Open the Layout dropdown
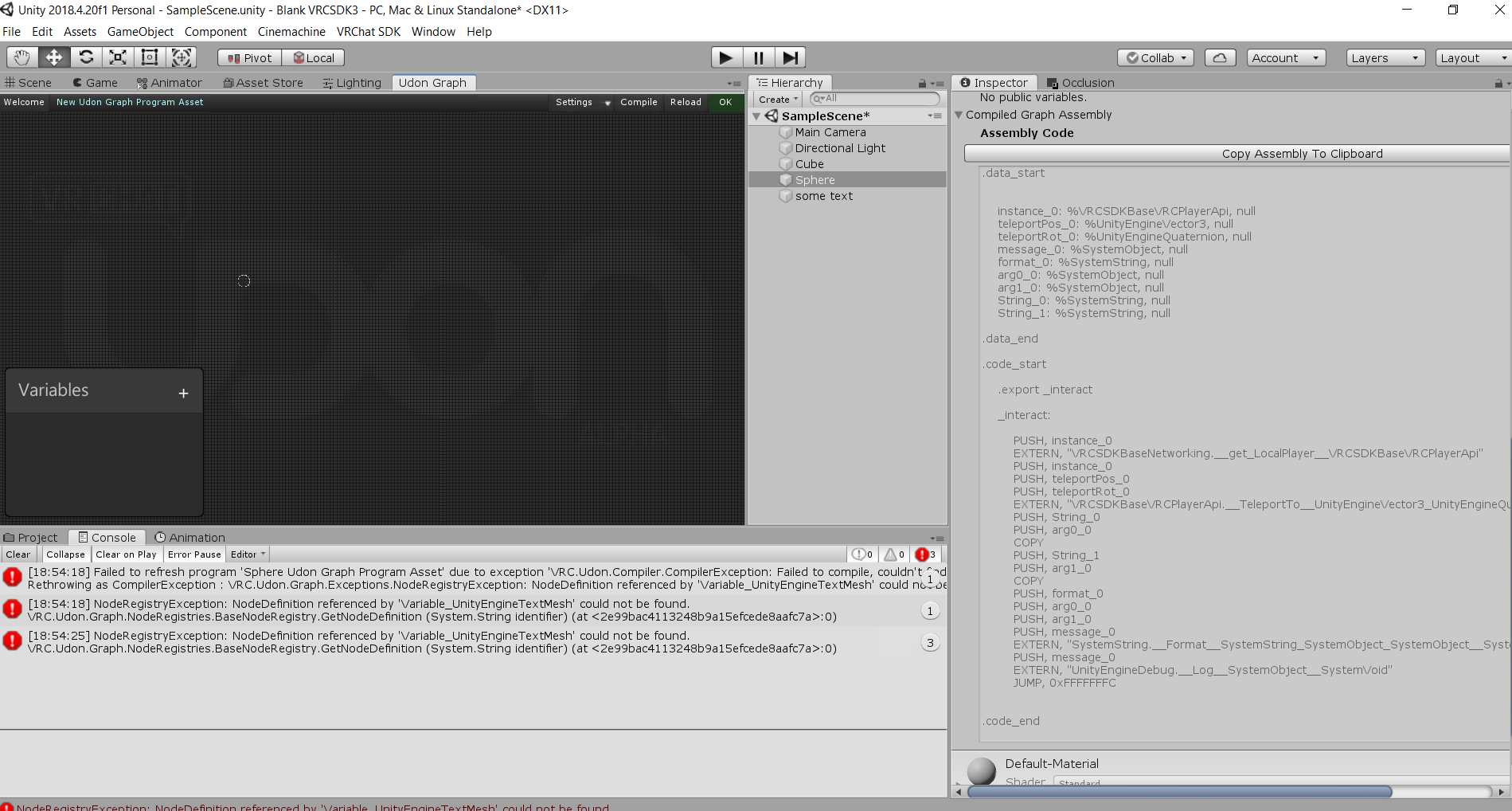The height and width of the screenshot is (811, 1512). click(x=1473, y=58)
